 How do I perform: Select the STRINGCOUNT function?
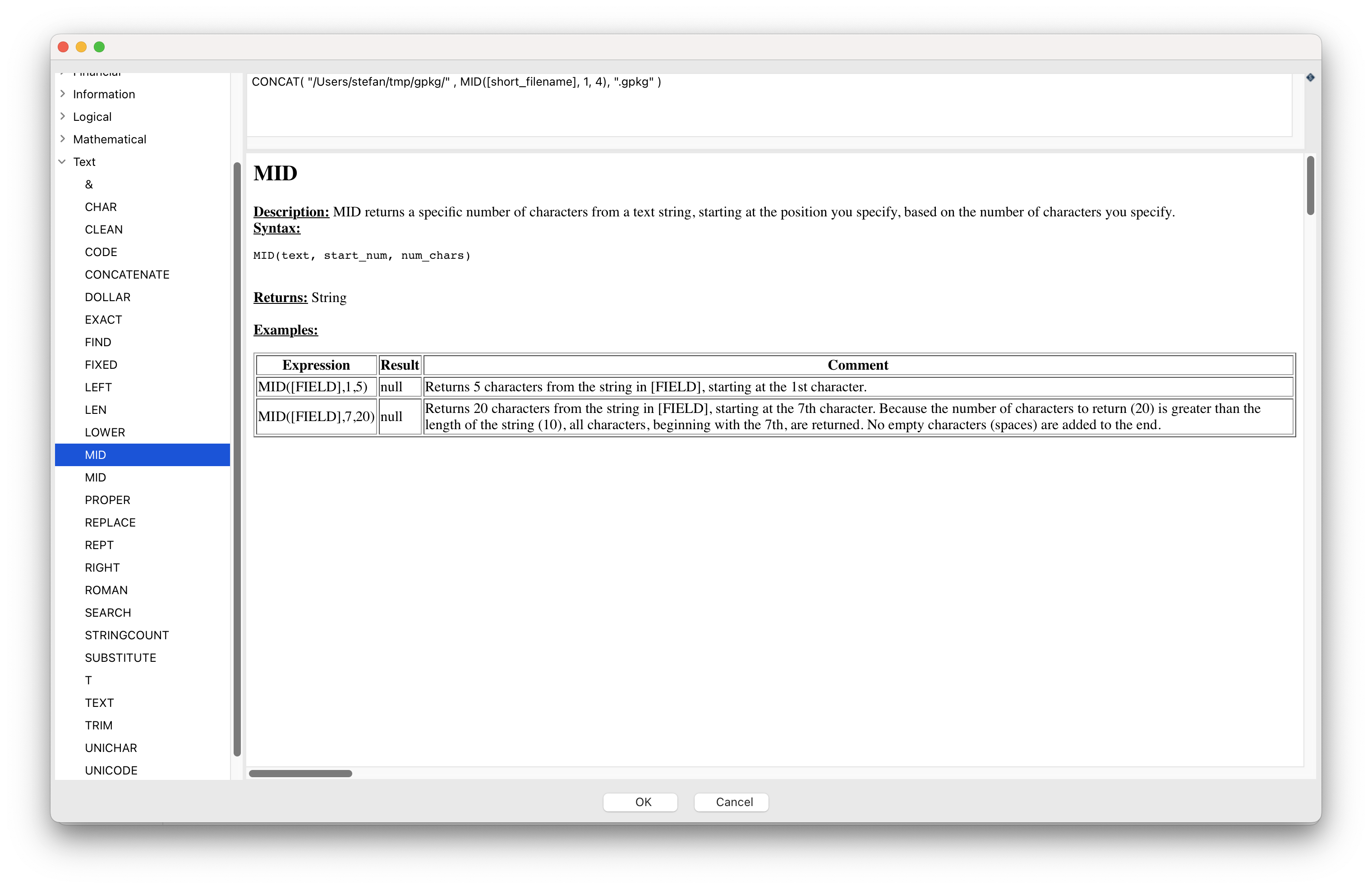pyautogui.click(x=126, y=635)
